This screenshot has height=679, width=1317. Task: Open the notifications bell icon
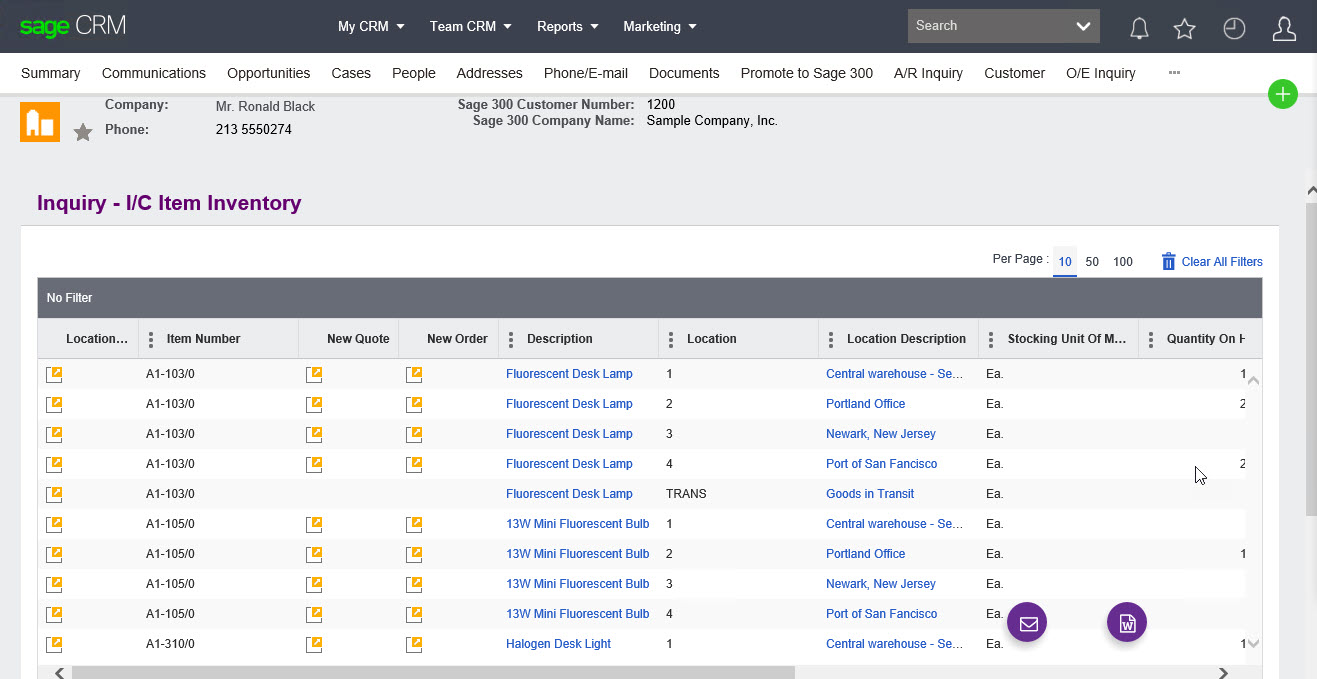coord(1139,29)
